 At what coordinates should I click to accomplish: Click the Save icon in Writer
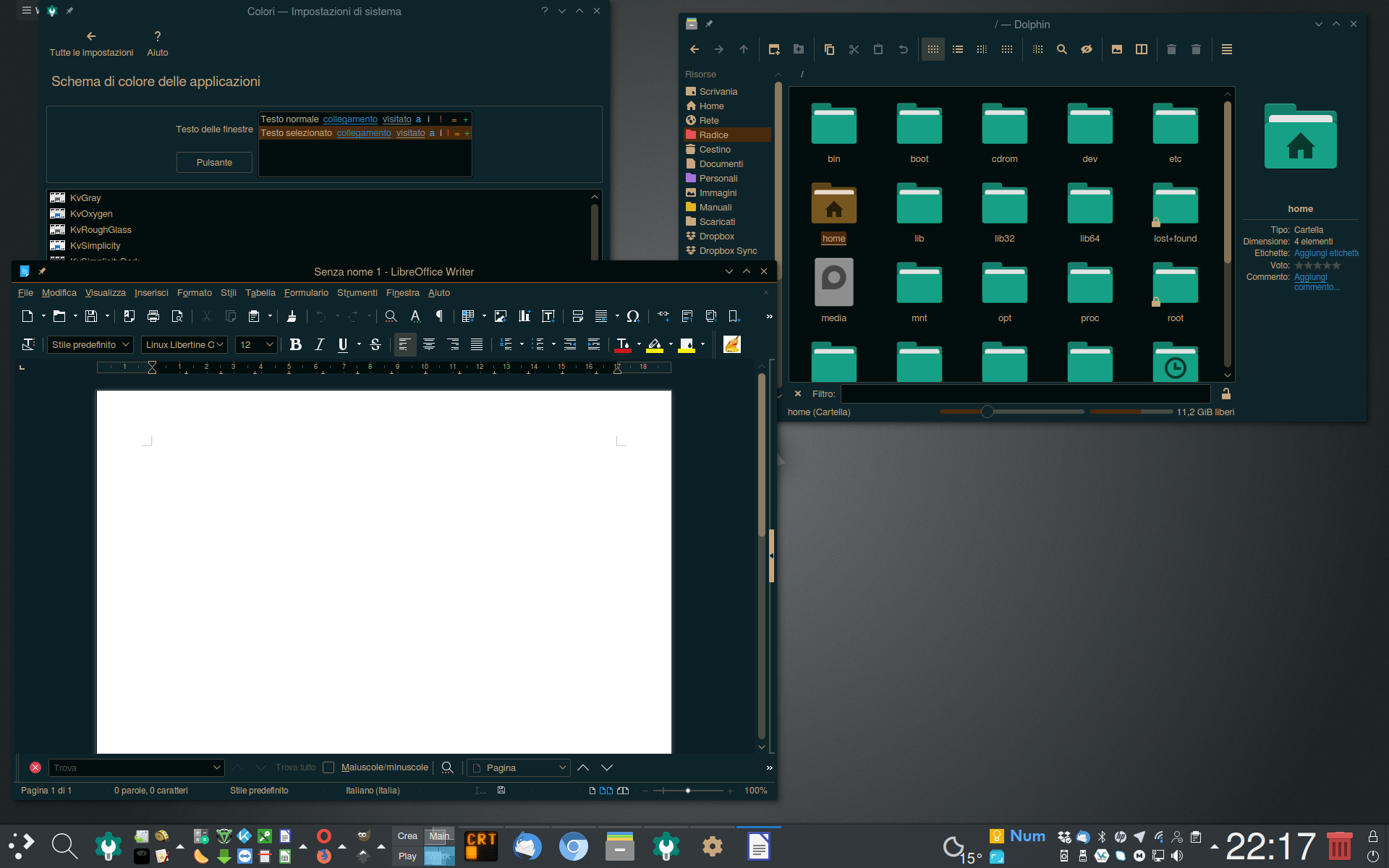(x=90, y=316)
